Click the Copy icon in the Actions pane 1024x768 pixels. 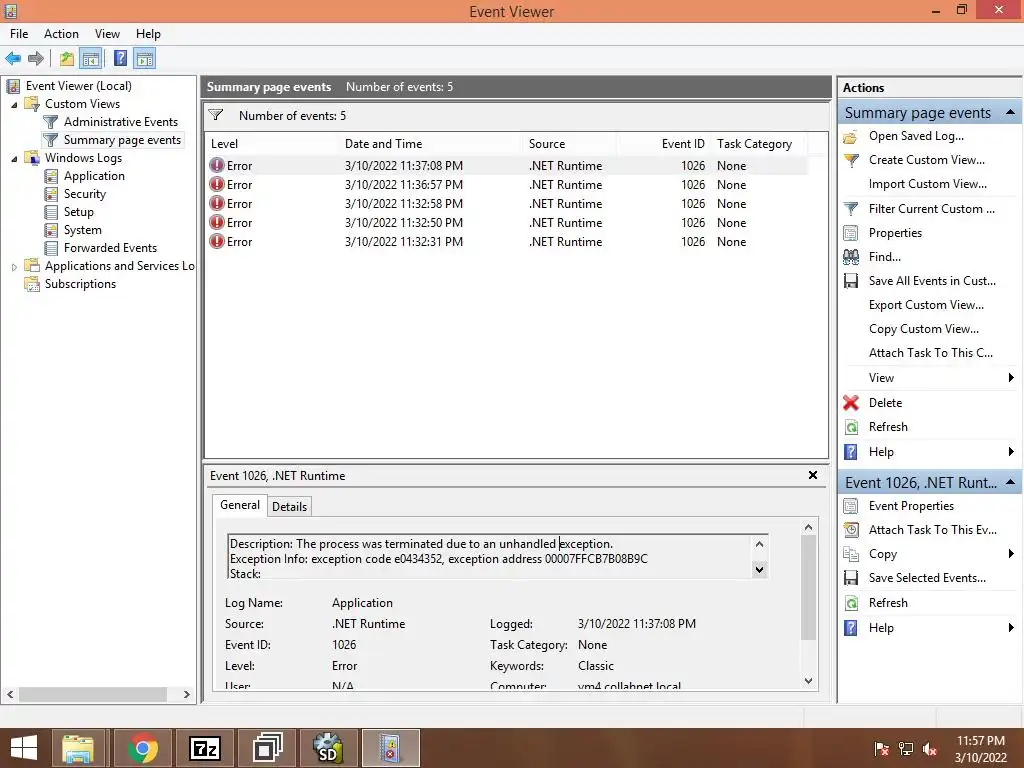(x=851, y=554)
